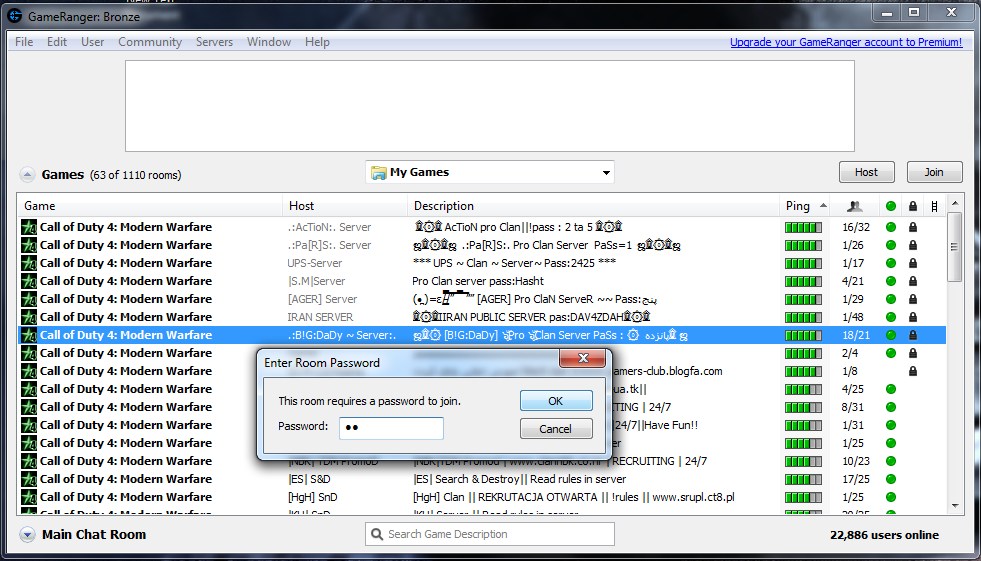Collapse the Games section arrow
The height and width of the screenshot is (561, 981).
point(27,174)
